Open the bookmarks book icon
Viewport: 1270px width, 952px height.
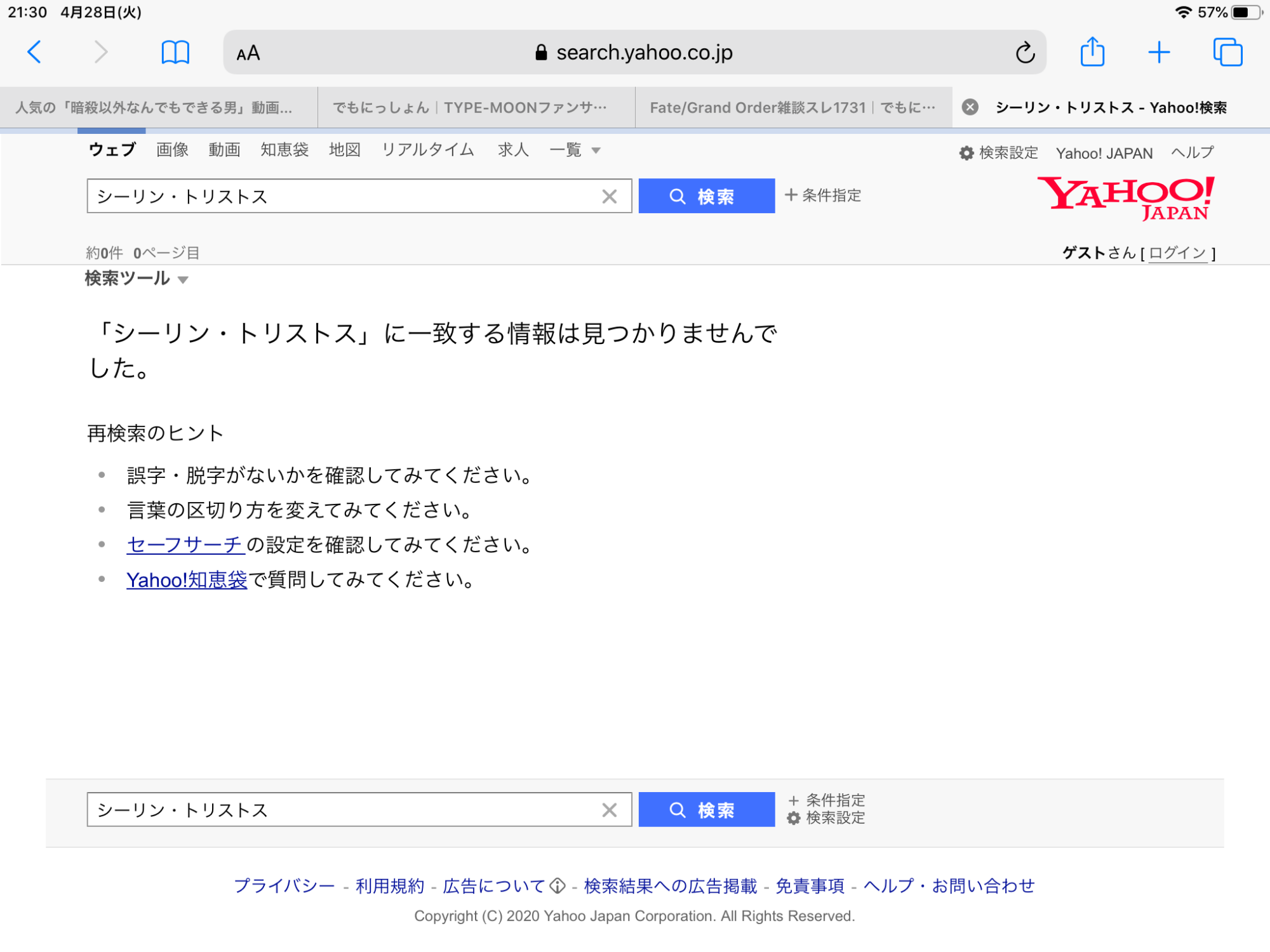click(175, 52)
